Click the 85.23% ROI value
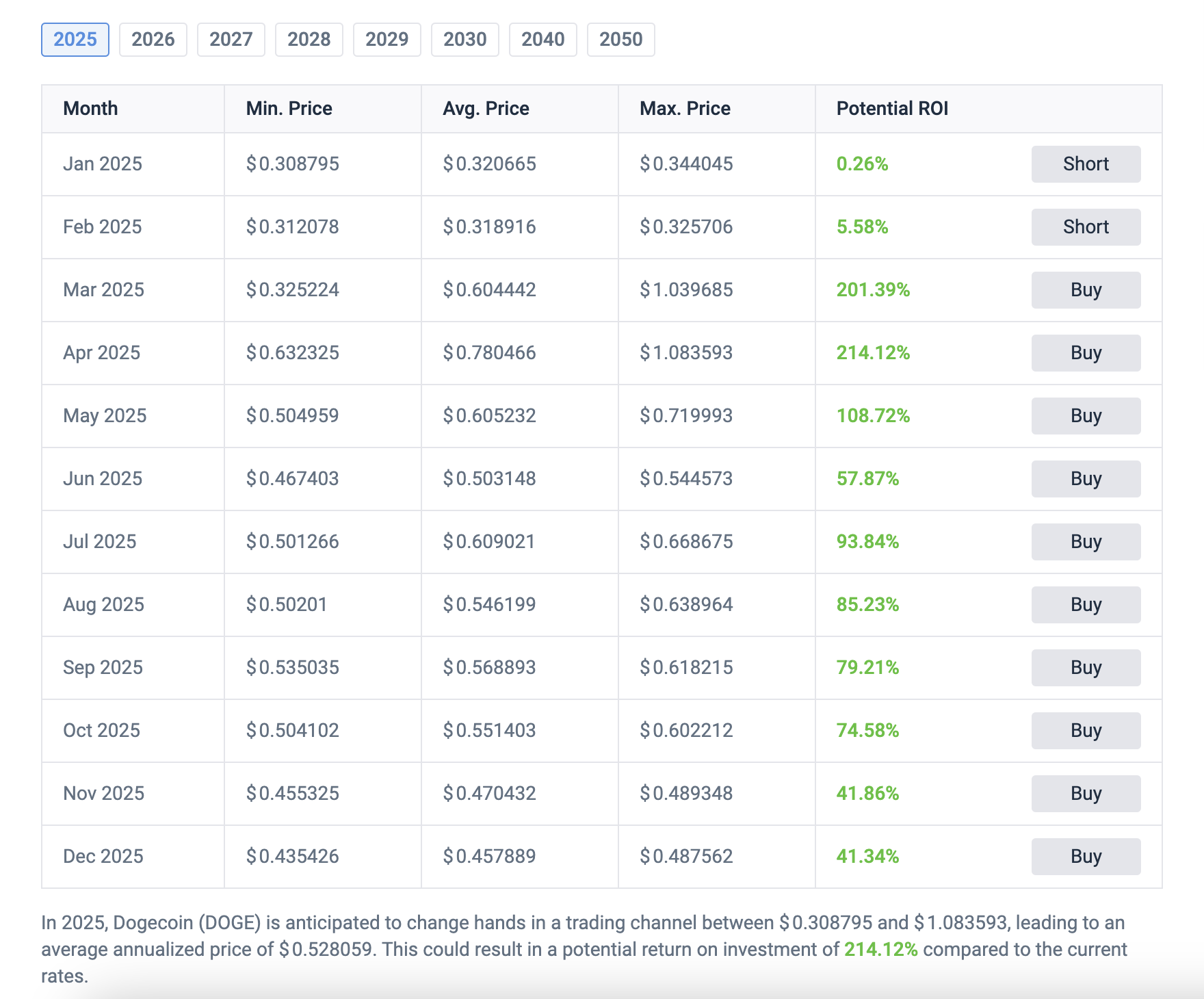Image resolution: width=1204 pixels, height=999 pixels. [x=867, y=605]
